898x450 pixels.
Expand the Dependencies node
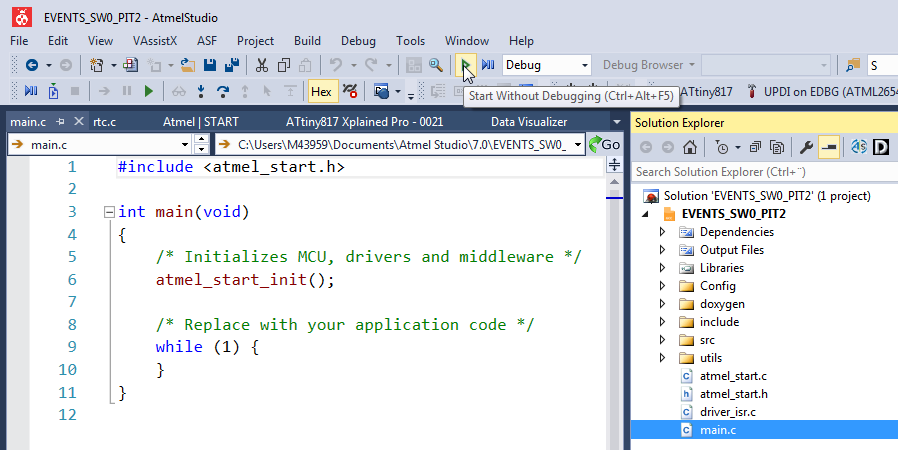point(663,232)
